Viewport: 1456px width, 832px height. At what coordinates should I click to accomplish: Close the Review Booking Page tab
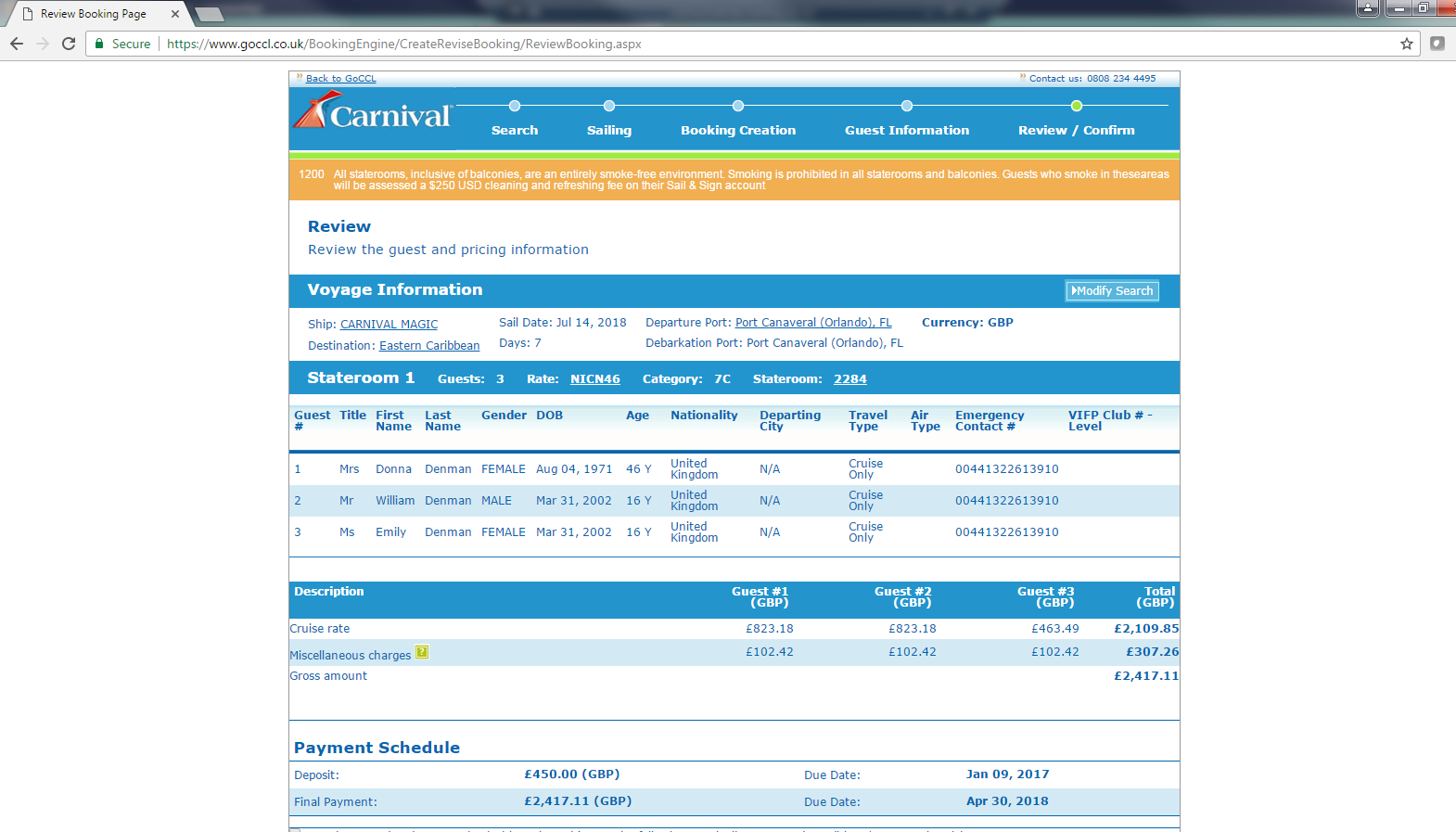175,14
